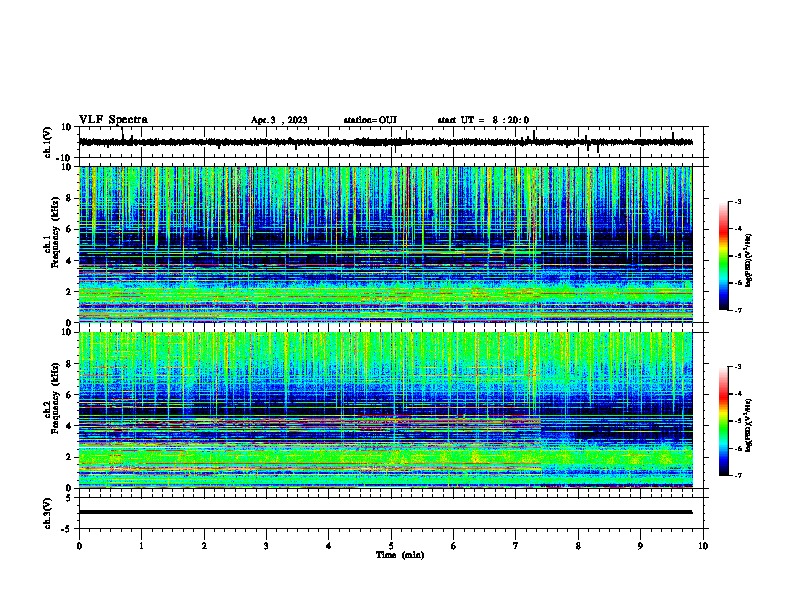Viewport: 792px width, 612px height.
Task: Select the date text "Apr. 3, 2023"
Action: coord(279,120)
